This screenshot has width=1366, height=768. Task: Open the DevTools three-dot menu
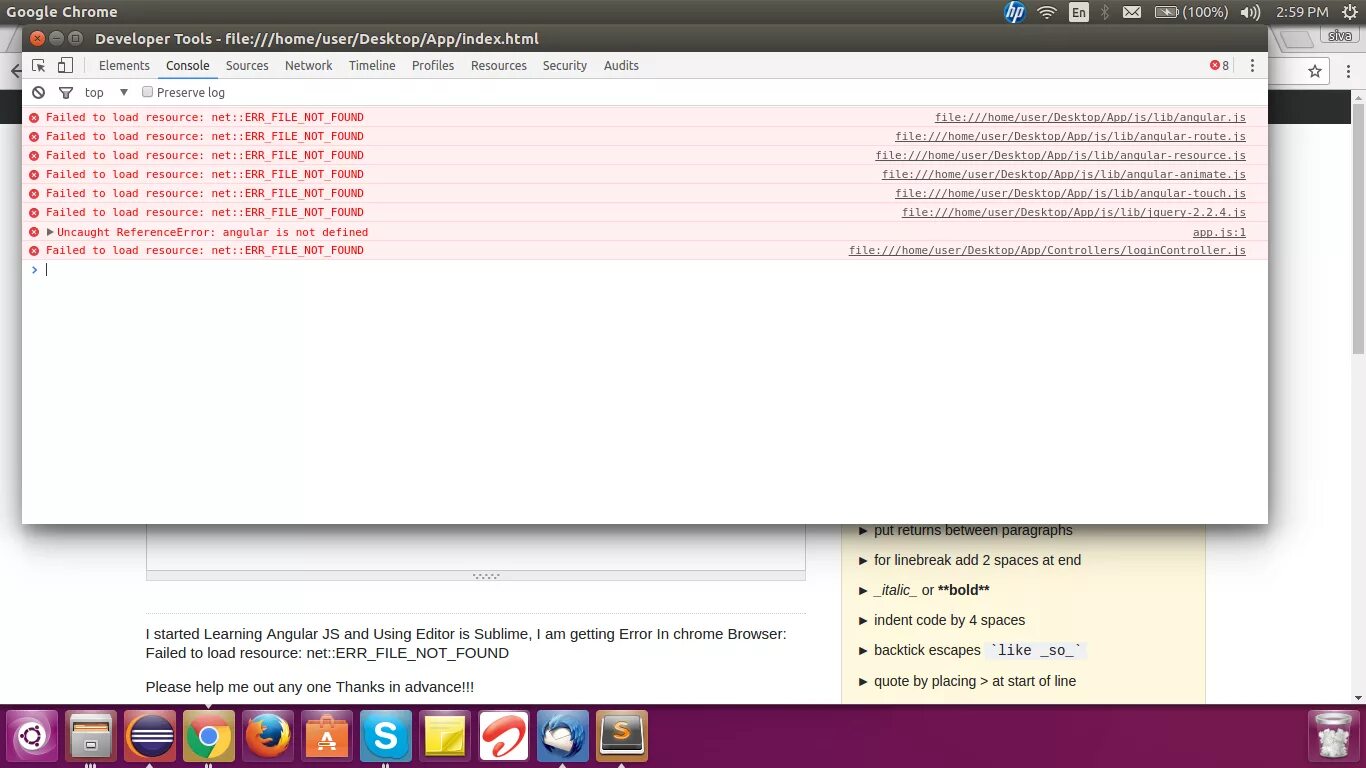1252,65
